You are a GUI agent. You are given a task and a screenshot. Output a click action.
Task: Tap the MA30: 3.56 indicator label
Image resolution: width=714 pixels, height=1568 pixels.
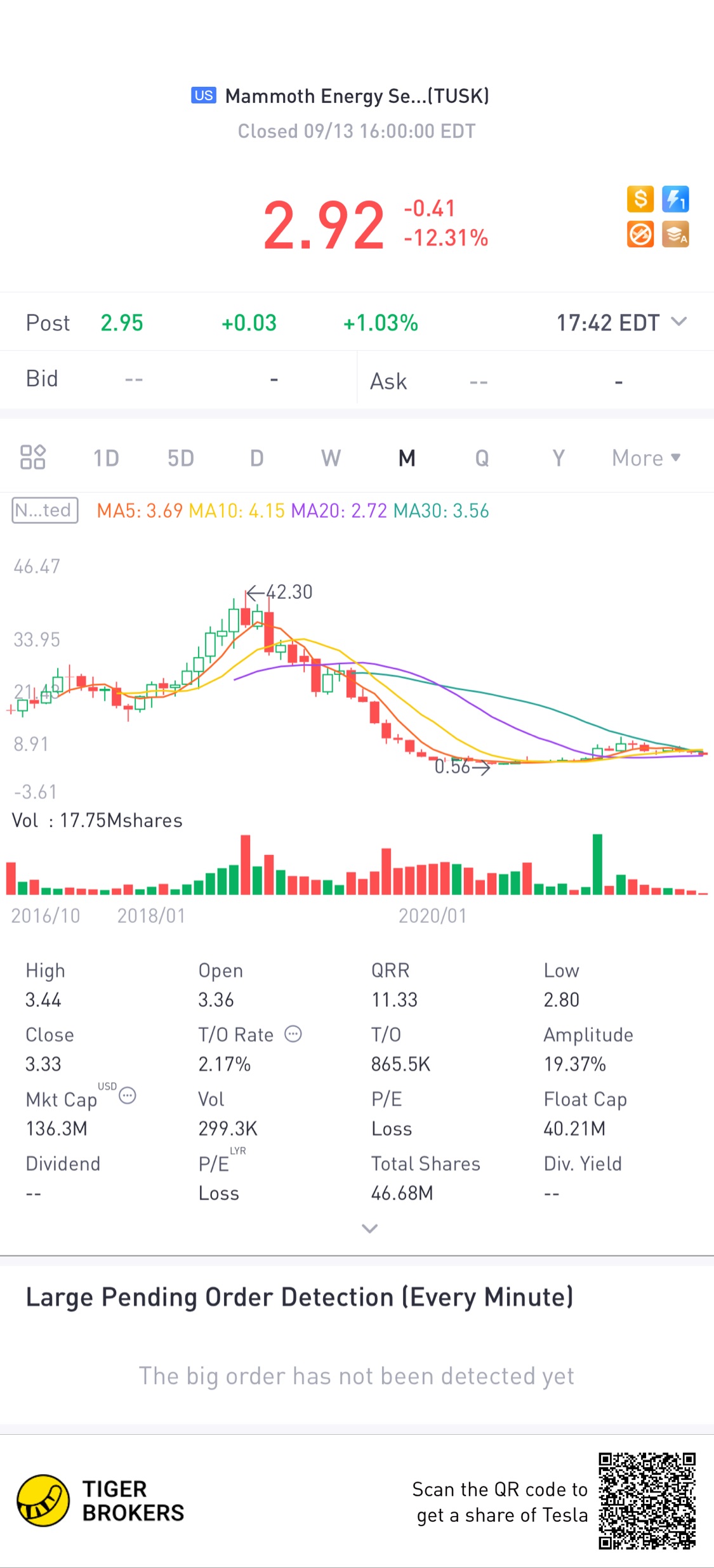pos(441,511)
